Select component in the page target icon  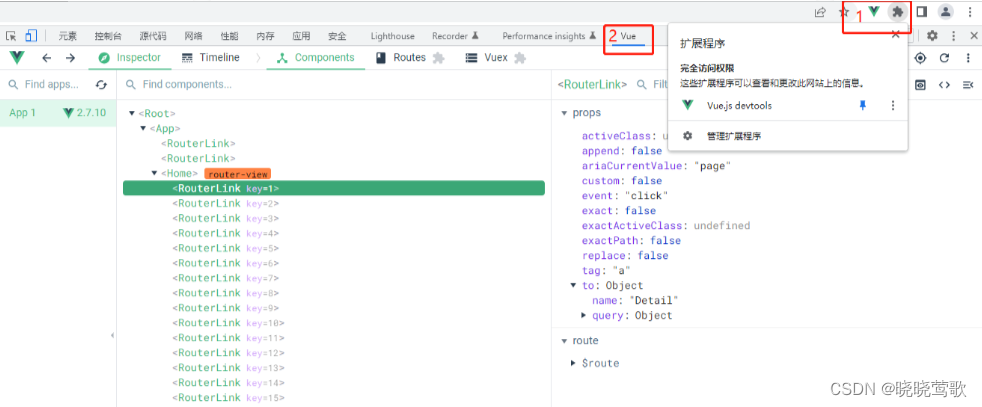(920, 58)
